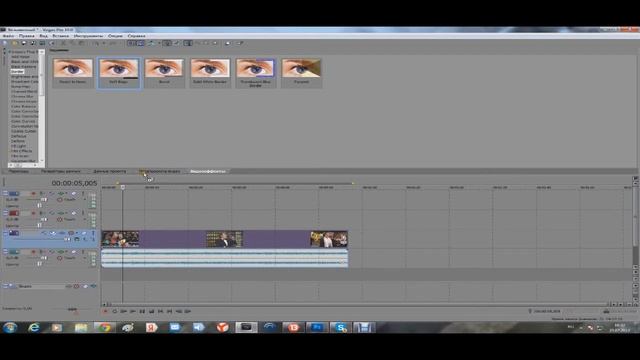Toggle Auto Ripple in the toolbar

[151, 43]
